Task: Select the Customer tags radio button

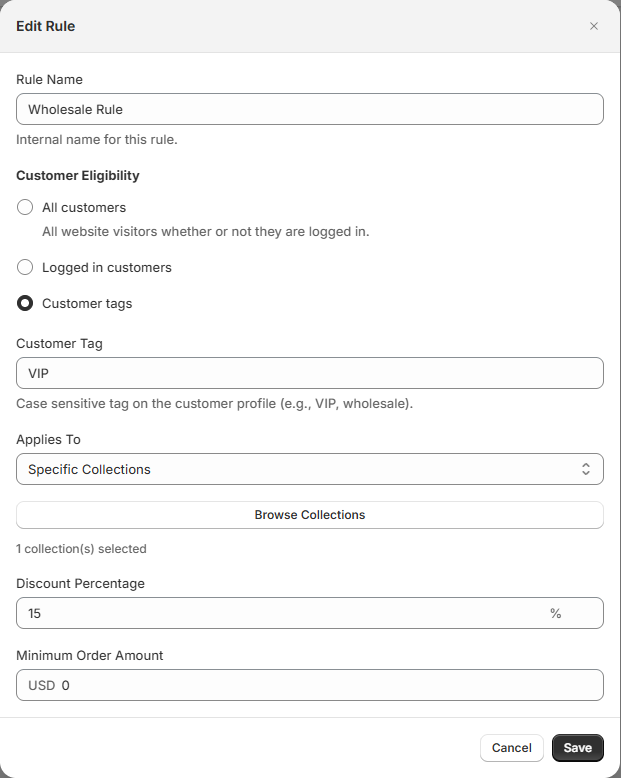Action: (25, 304)
